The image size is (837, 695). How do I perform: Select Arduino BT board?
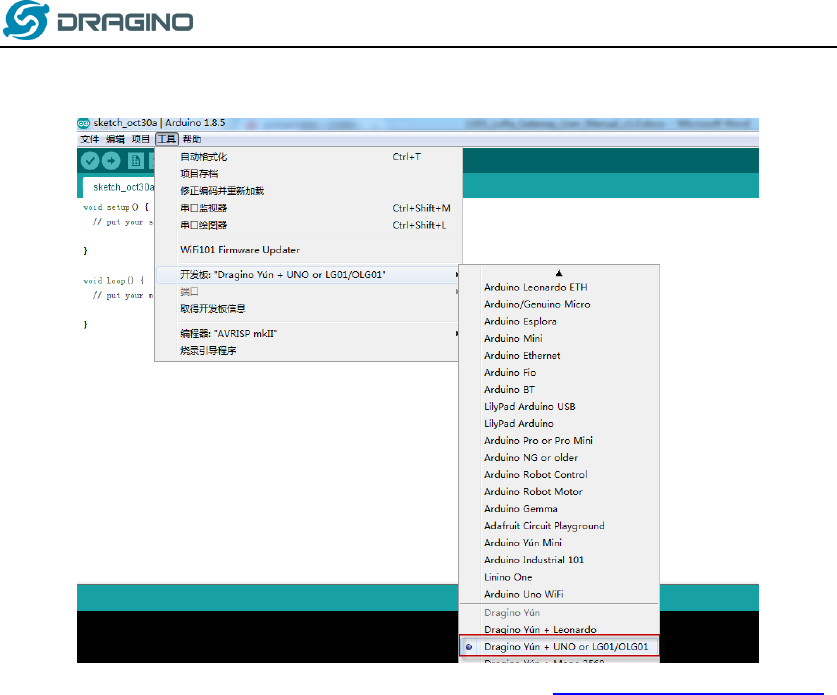pos(559,390)
